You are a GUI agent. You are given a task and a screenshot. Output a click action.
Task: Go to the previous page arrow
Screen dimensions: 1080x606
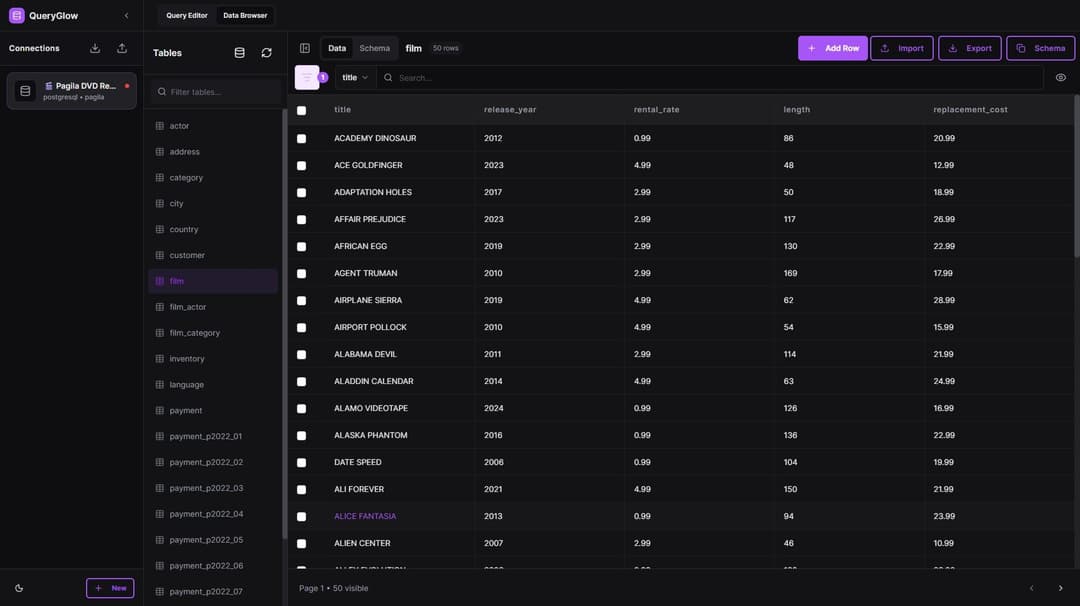pos(1031,588)
